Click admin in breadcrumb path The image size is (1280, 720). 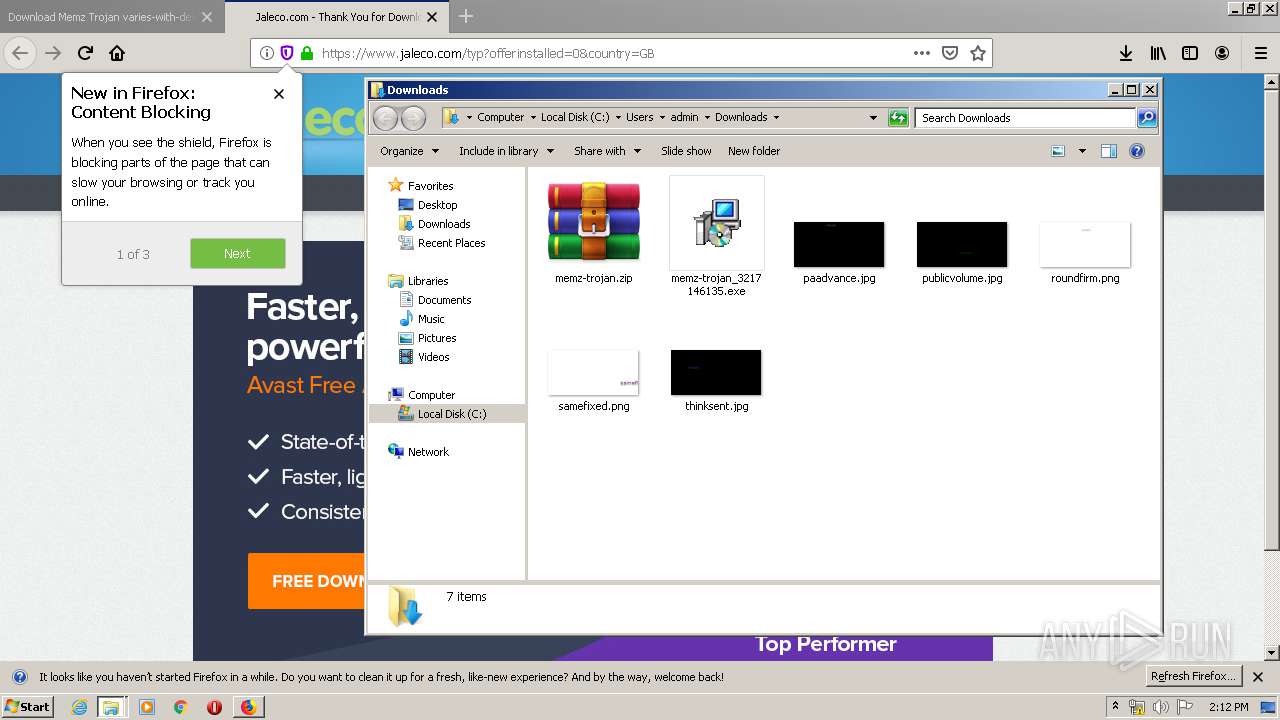pos(684,117)
